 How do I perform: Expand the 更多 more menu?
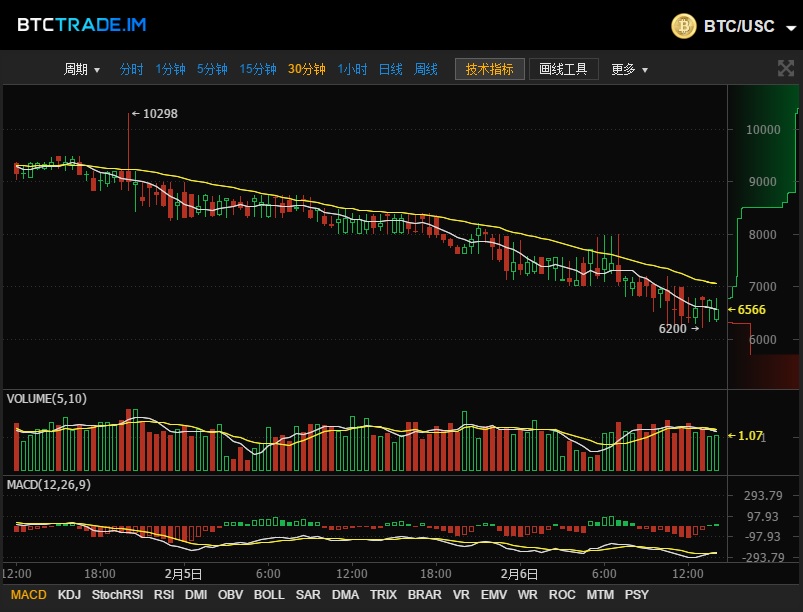click(629, 69)
